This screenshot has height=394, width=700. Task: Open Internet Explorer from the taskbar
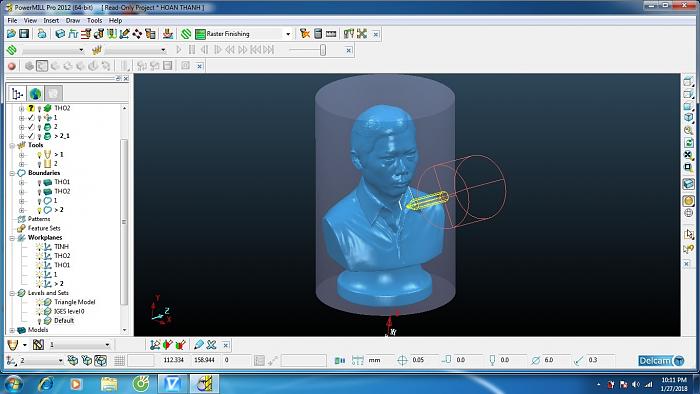tap(46, 384)
